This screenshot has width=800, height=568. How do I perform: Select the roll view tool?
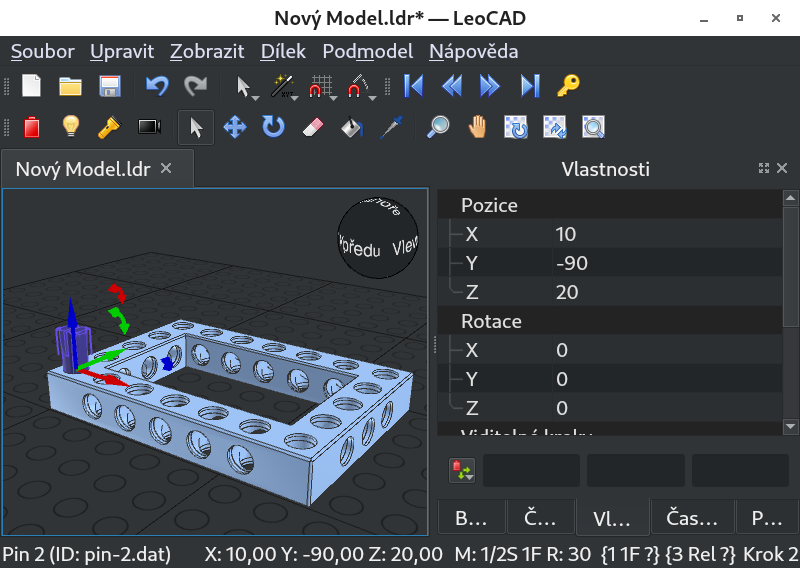coord(555,127)
